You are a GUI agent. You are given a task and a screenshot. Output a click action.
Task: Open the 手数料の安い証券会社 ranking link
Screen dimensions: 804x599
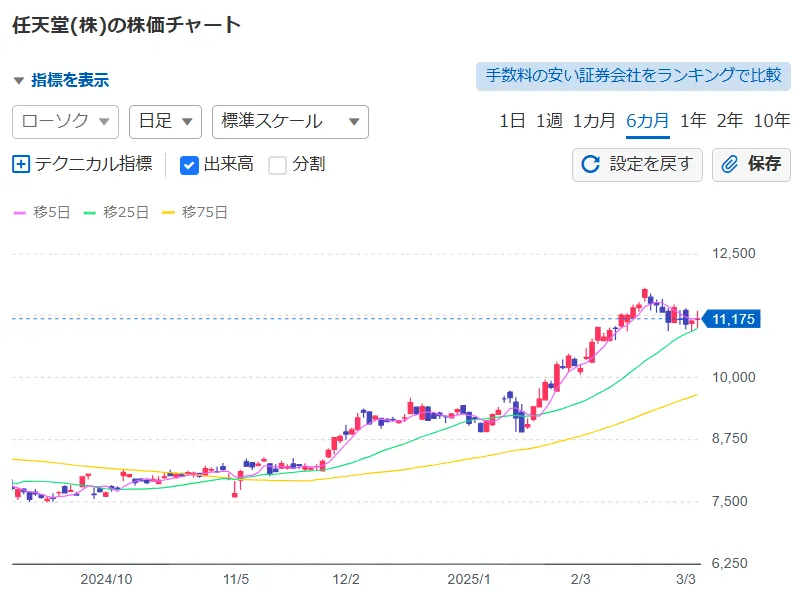[633, 76]
